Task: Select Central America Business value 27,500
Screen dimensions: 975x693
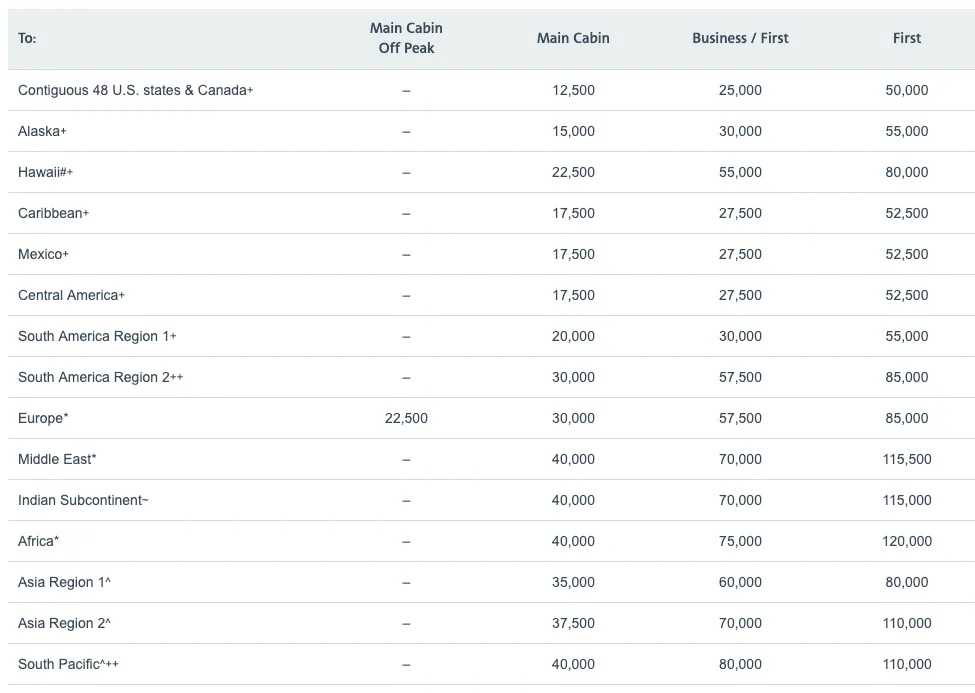Action: click(x=740, y=295)
